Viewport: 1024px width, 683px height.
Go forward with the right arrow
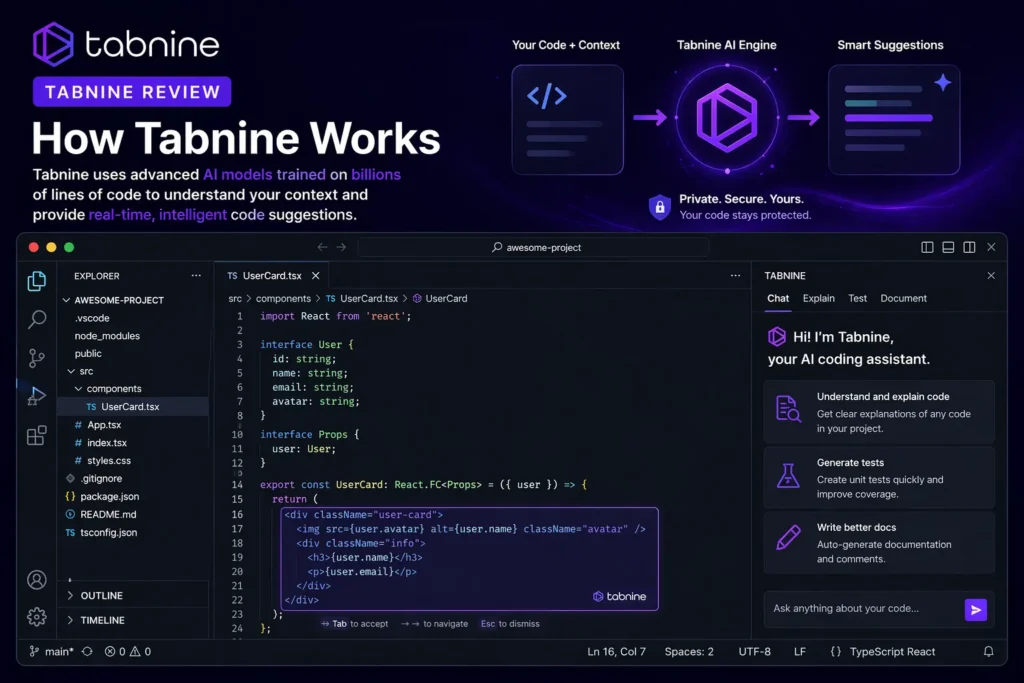(x=342, y=247)
